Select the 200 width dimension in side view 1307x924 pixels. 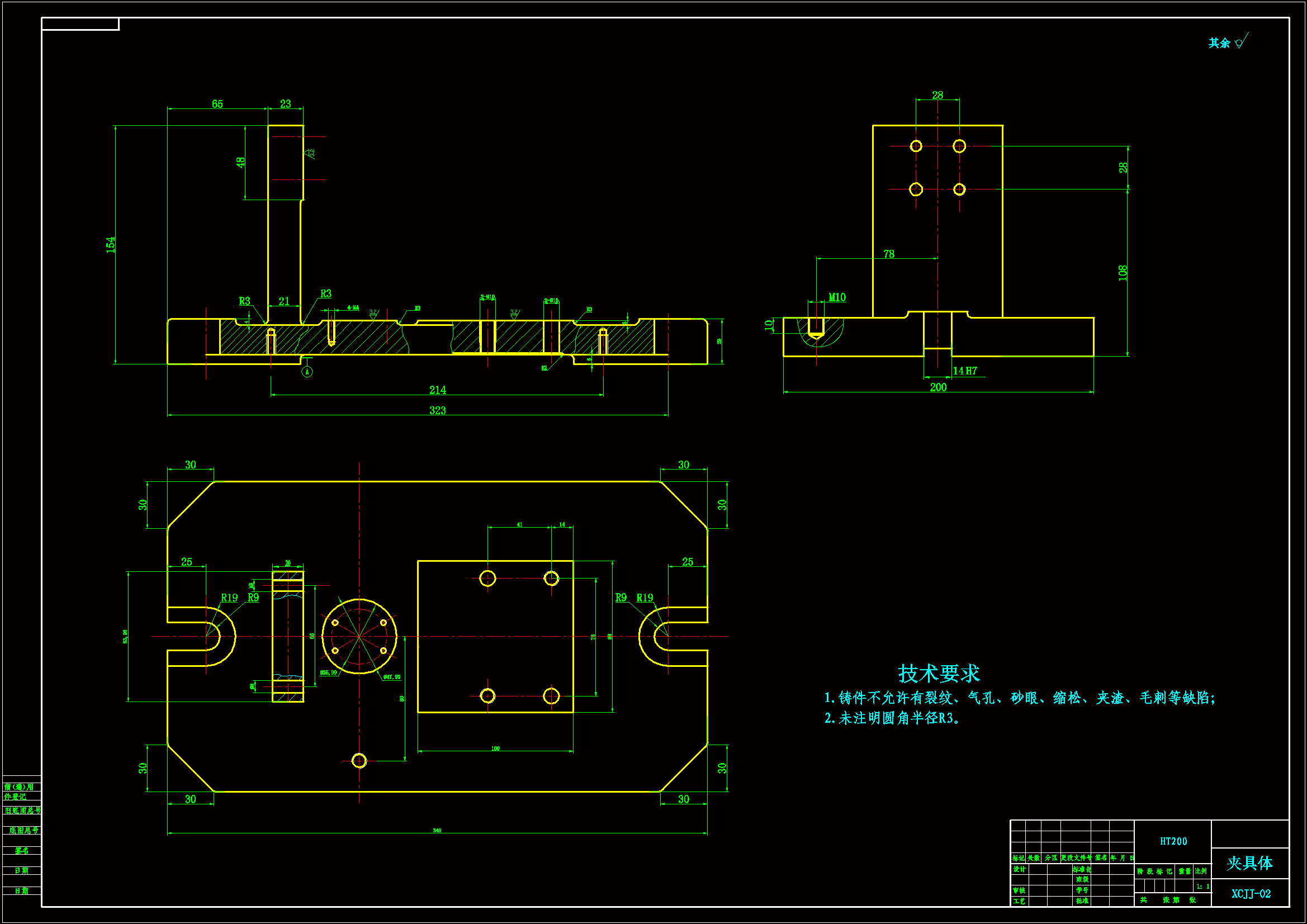click(938, 387)
